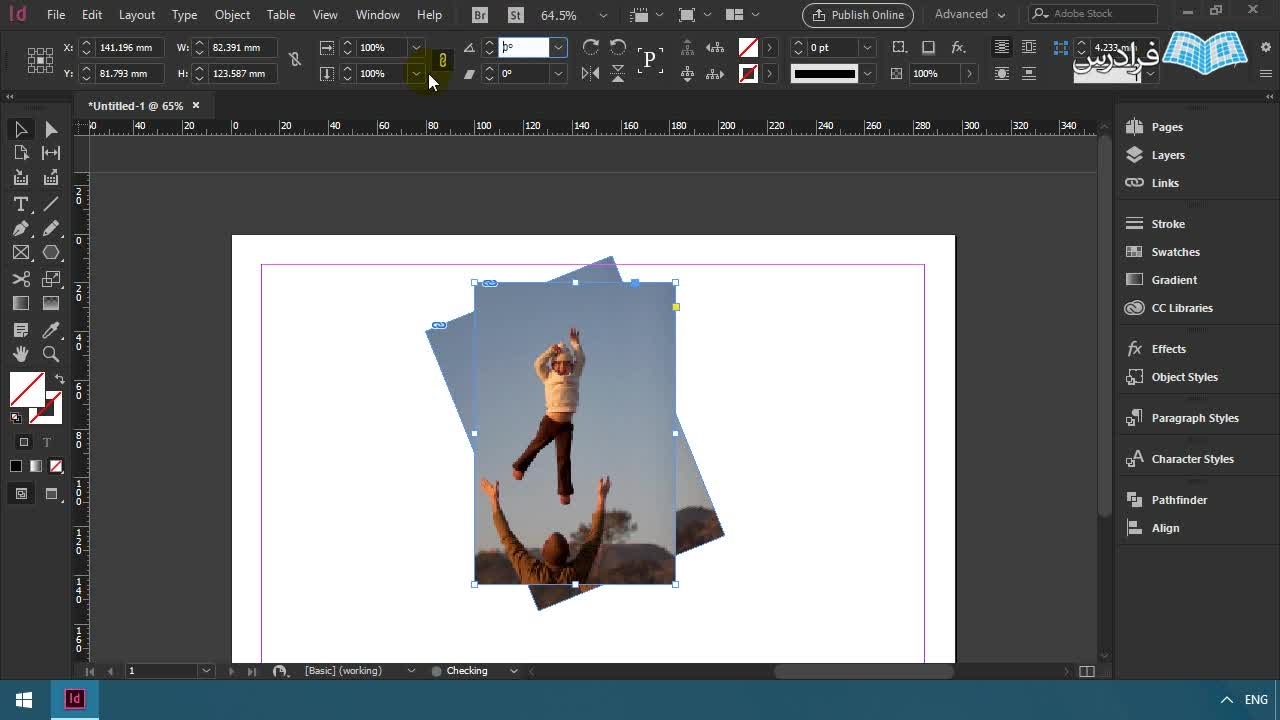Toggle formatting affects text button
Screen dimensions: 1280x720
[x=46, y=442]
